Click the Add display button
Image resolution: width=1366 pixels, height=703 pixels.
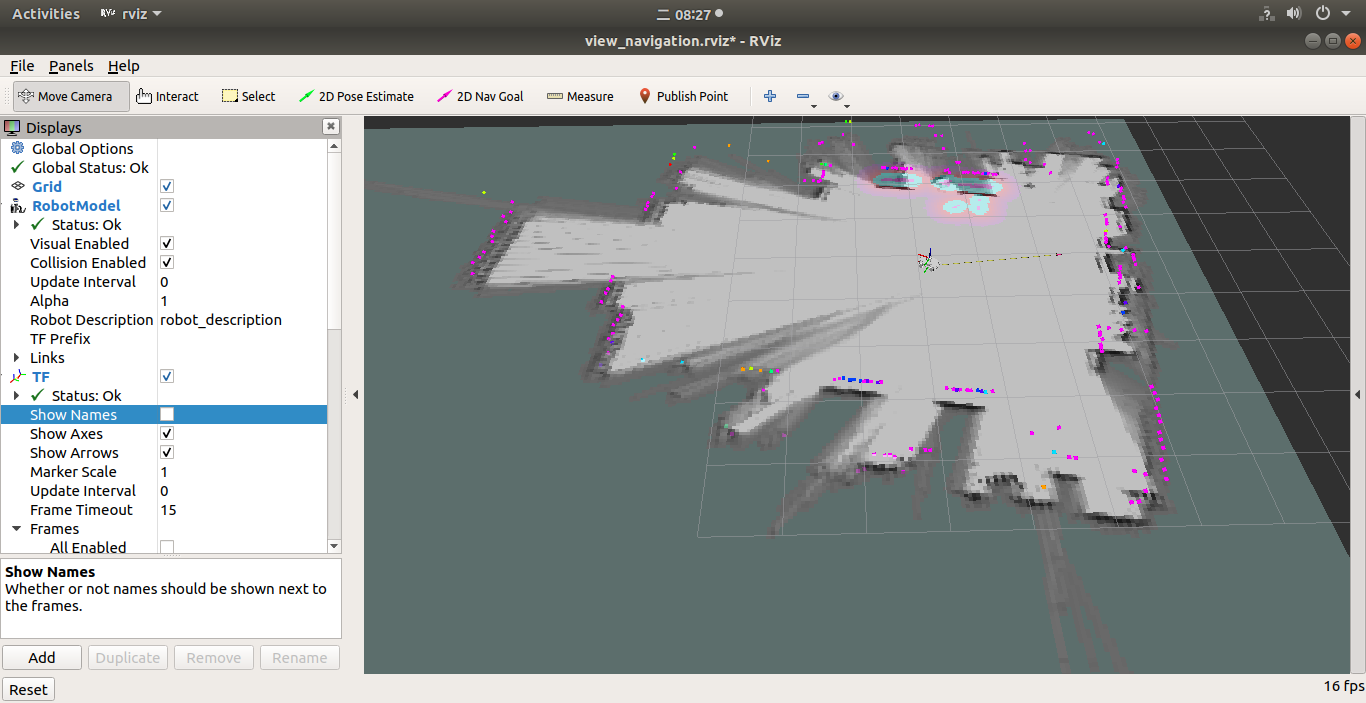[x=42, y=657]
